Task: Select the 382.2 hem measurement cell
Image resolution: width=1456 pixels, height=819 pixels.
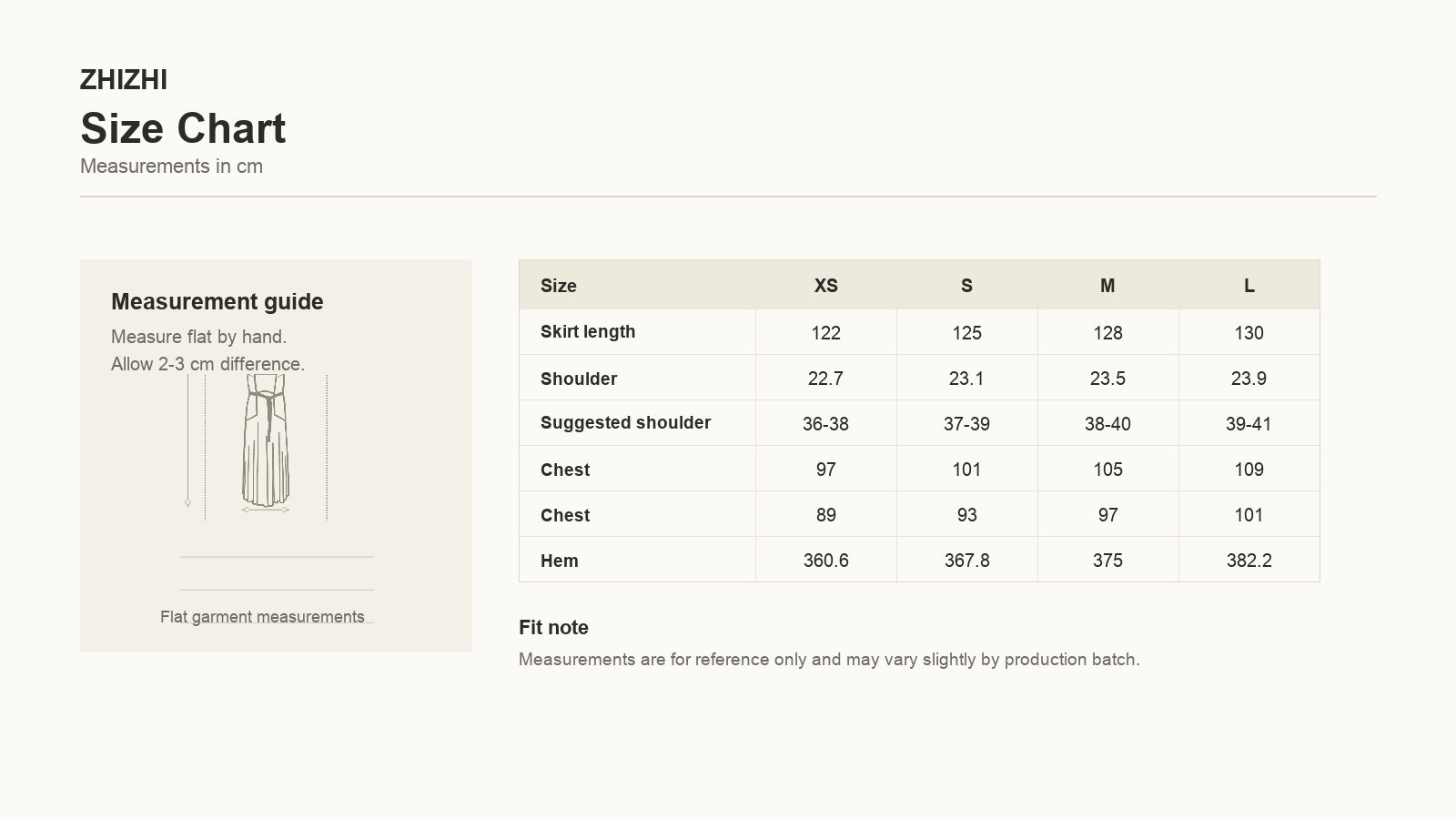Action: 1249,560
